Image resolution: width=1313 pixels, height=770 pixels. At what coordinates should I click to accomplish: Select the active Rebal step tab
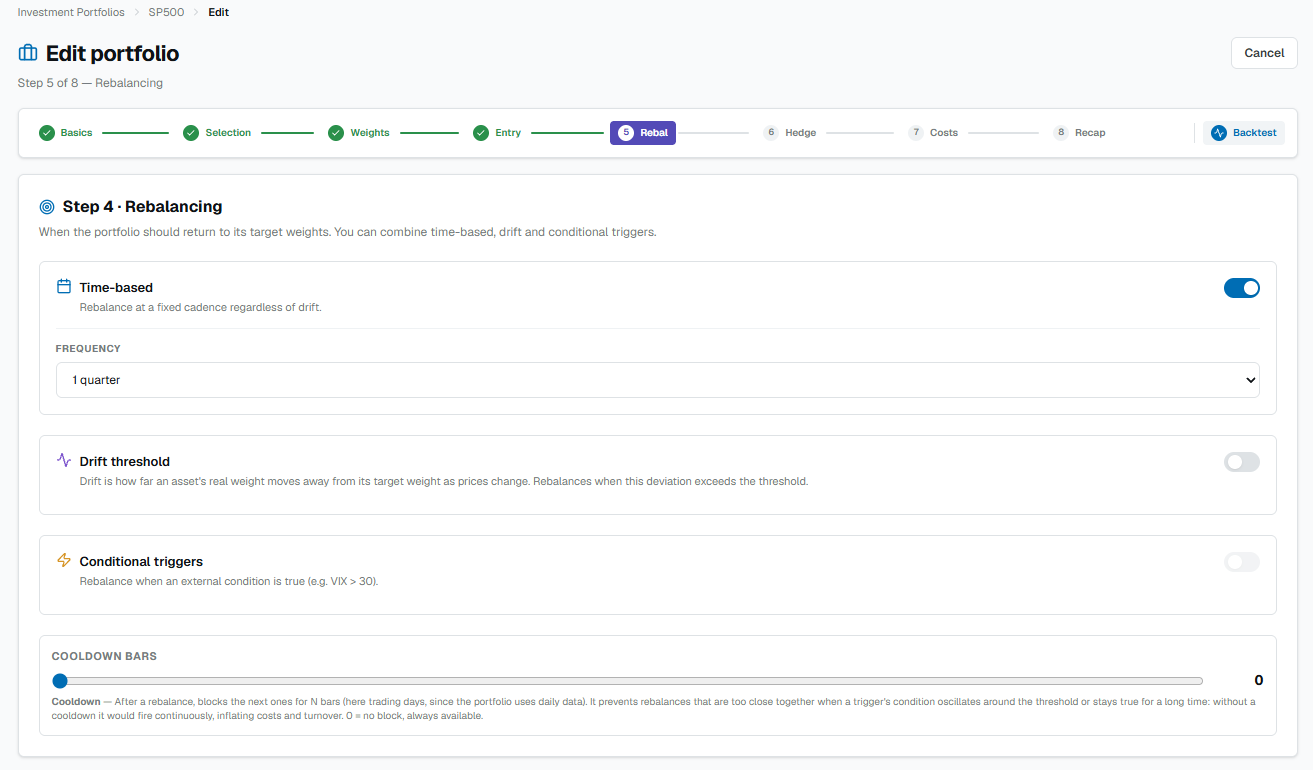(643, 133)
